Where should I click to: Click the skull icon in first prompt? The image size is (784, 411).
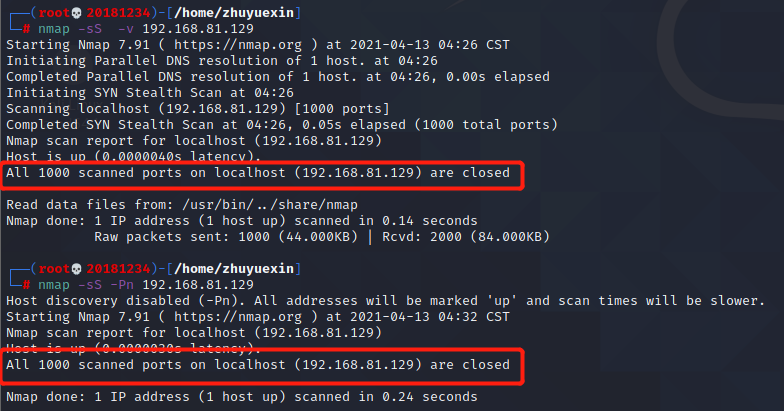[76, 13]
